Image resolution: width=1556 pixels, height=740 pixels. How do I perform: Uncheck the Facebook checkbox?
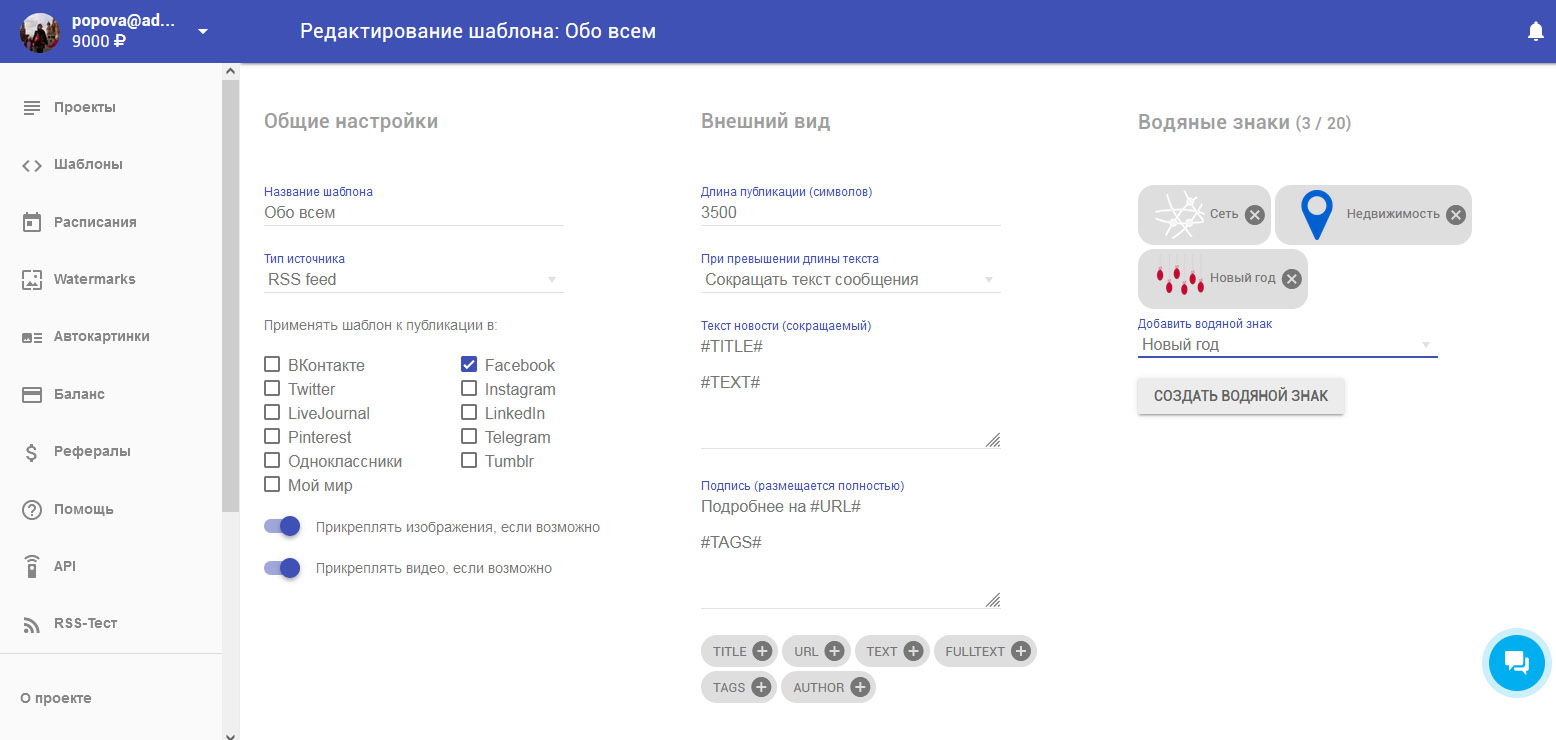(469, 365)
